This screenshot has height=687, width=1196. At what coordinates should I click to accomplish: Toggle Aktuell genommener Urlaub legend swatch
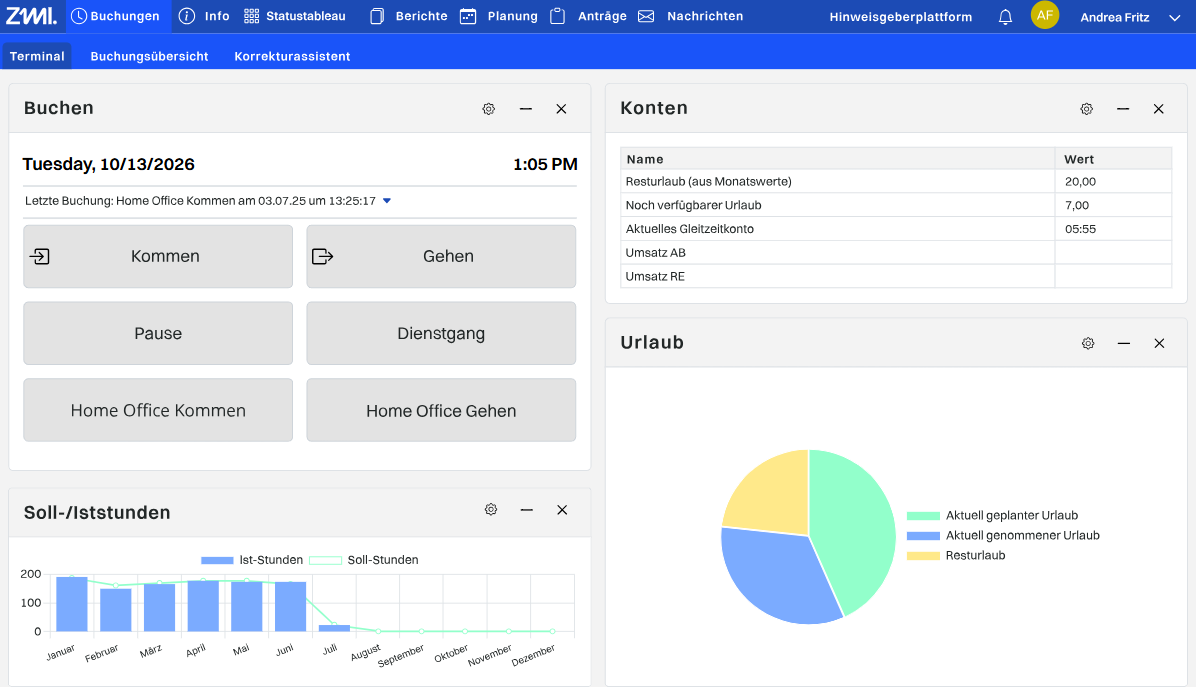923,535
